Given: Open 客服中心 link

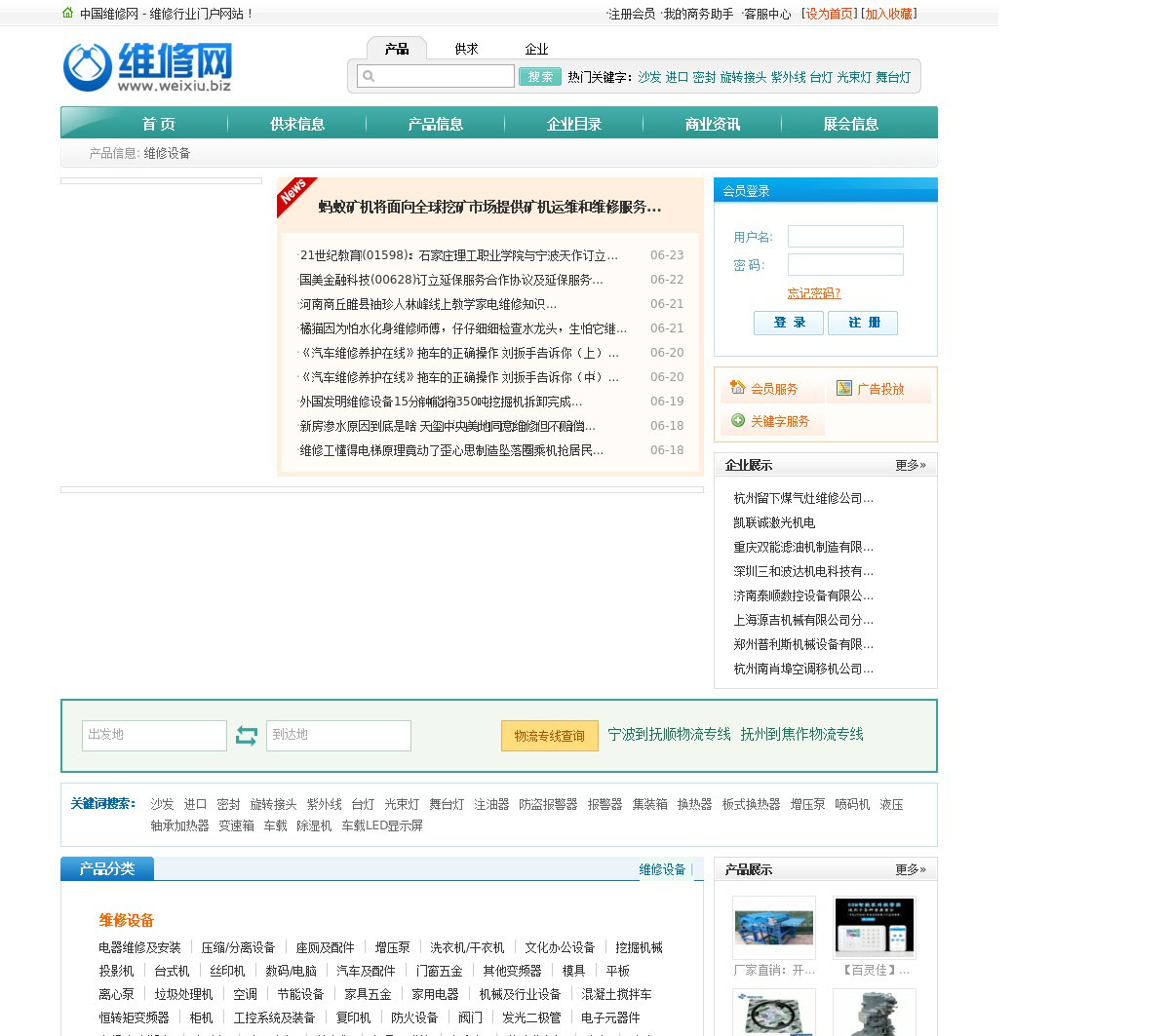Looking at the screenshot, I should [767, 14].
